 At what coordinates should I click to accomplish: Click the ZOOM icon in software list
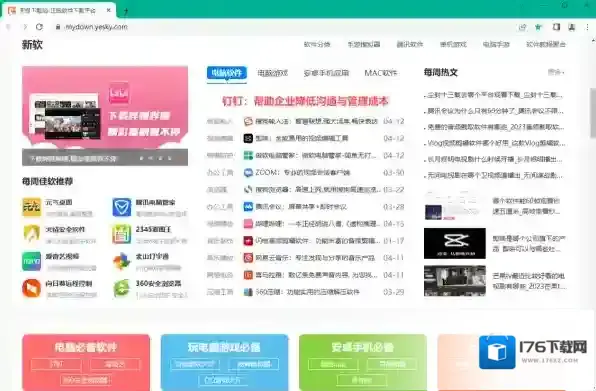click(x=248, y=173)
